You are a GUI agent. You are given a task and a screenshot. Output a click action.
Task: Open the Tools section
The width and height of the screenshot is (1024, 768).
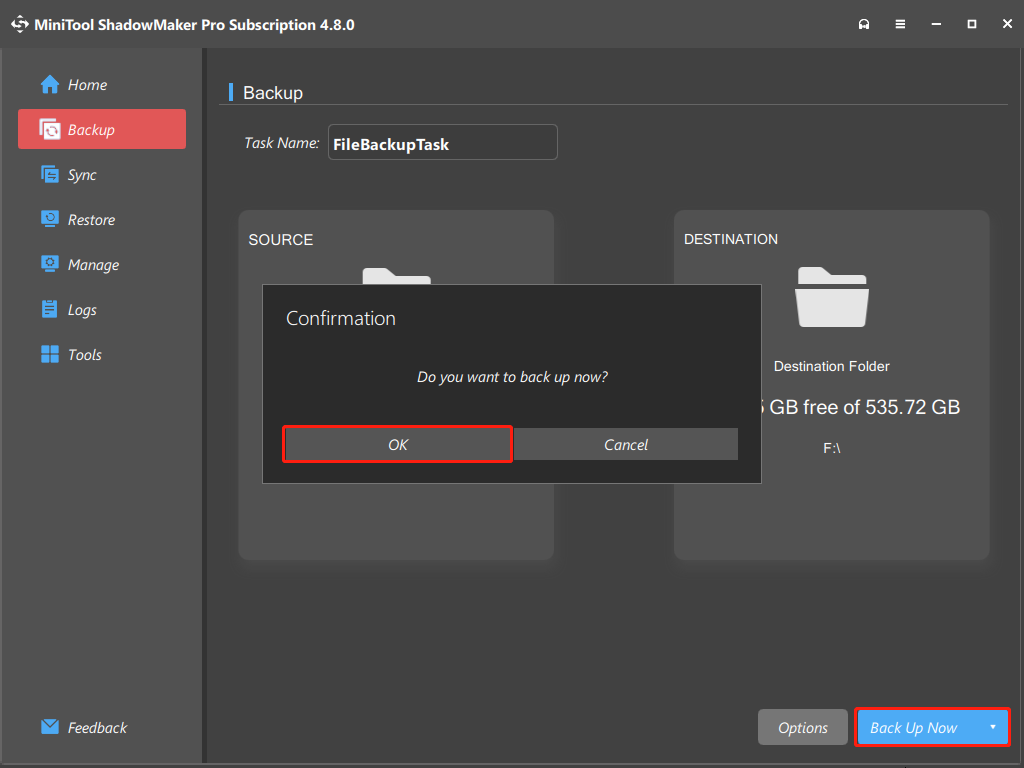pyautogui.click(x=85, y=354)
